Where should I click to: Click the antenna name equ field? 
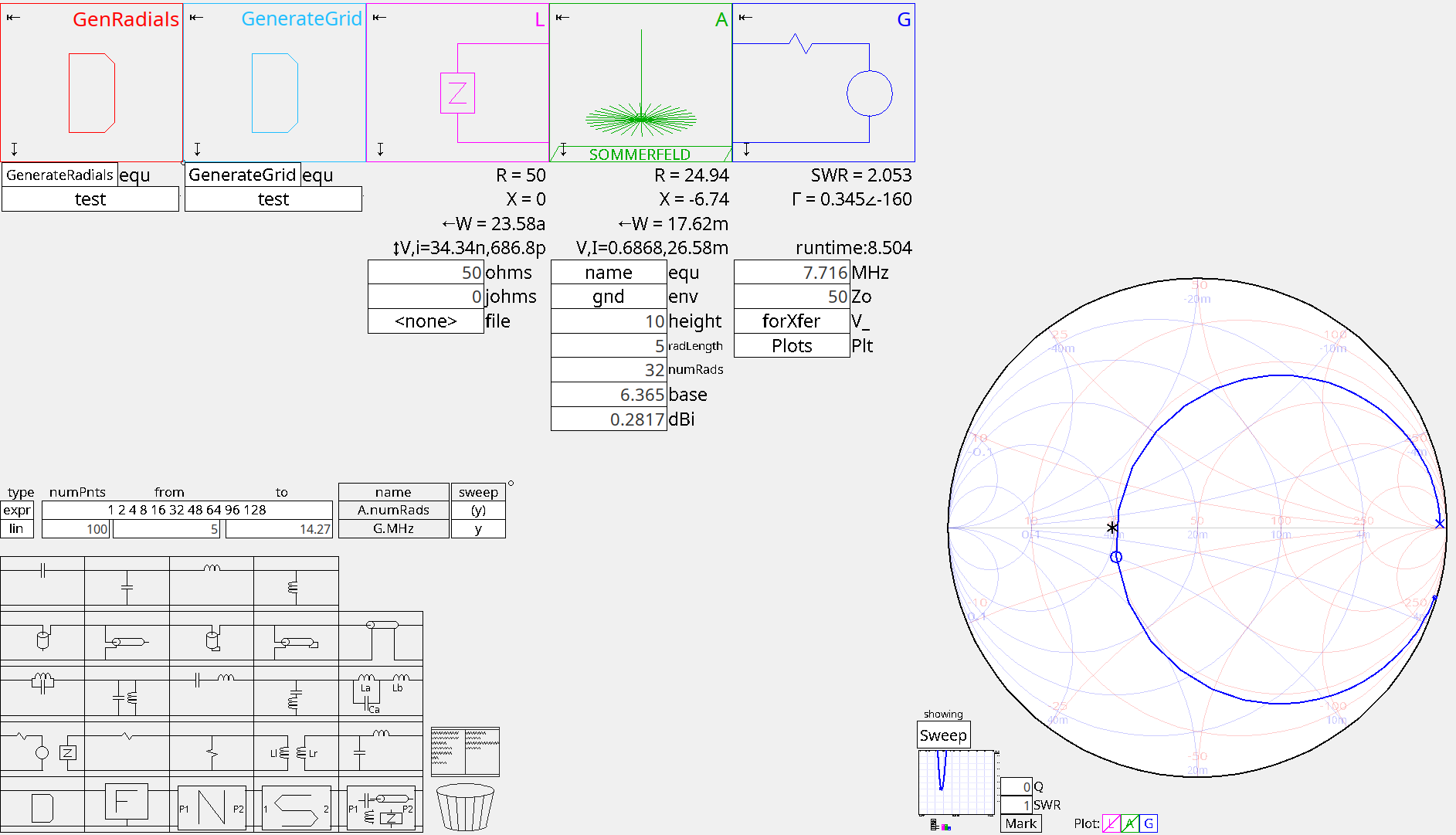click(609, 273)
